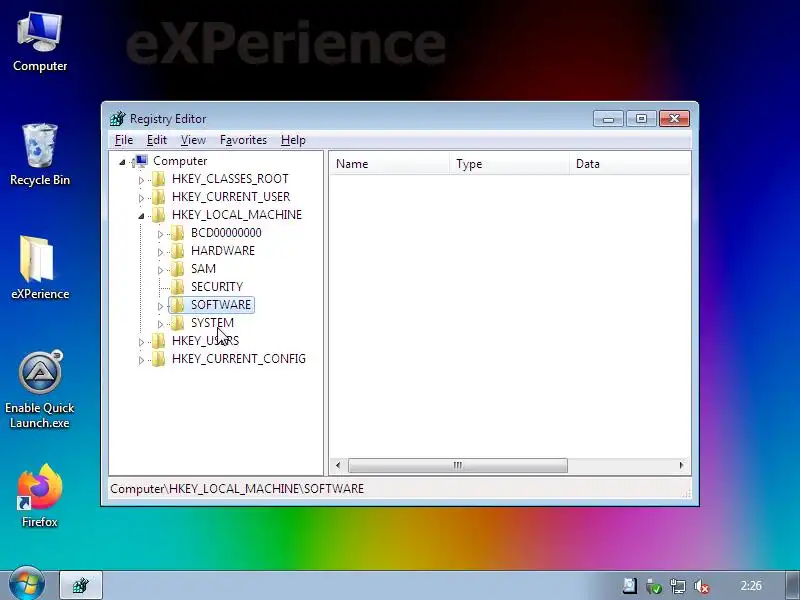Click the SAM folder icon
The width and height of the screenshot is (800, 600).
(178, 269)
